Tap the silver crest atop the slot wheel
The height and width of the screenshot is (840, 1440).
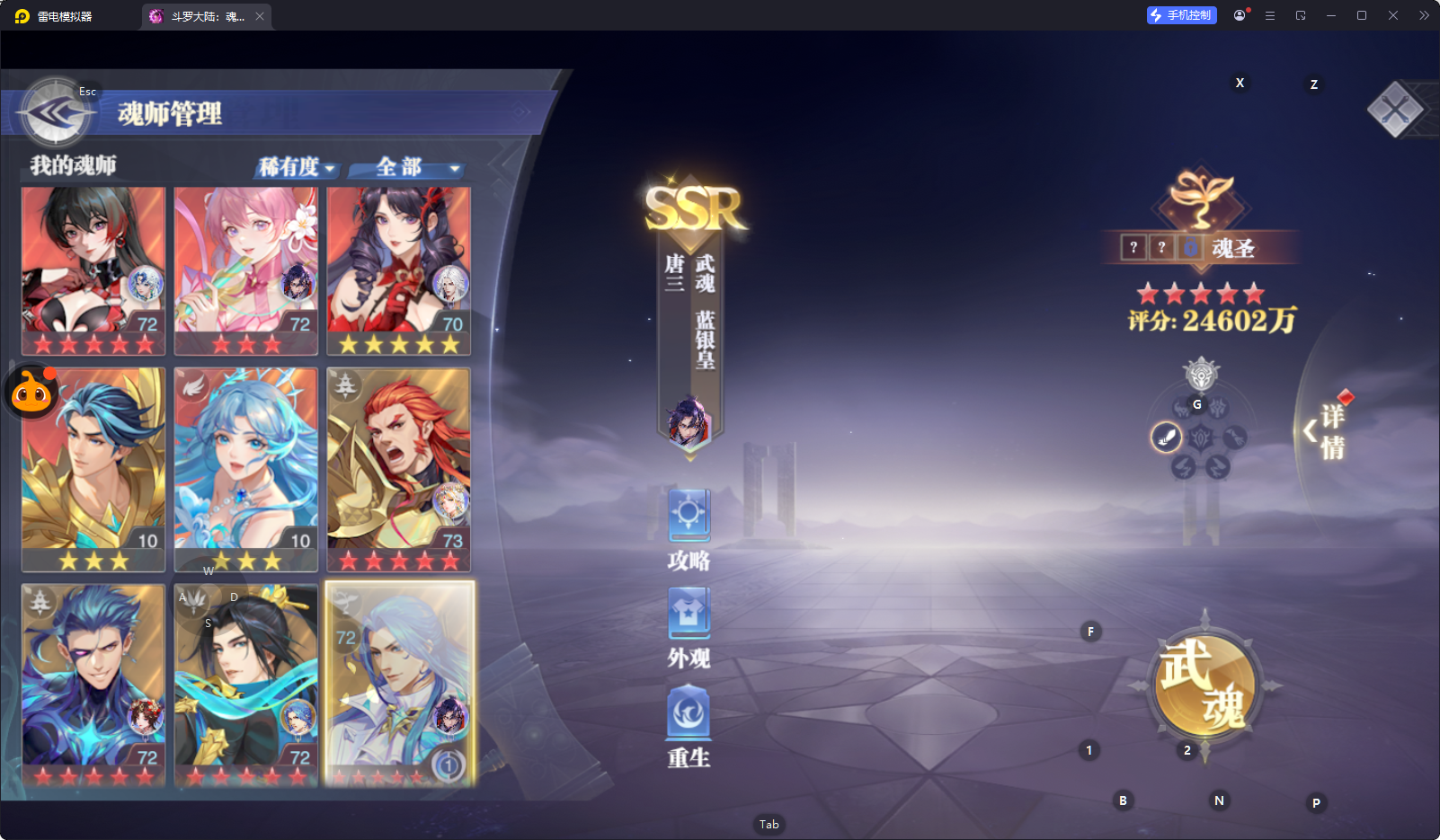coord(1201,374)
